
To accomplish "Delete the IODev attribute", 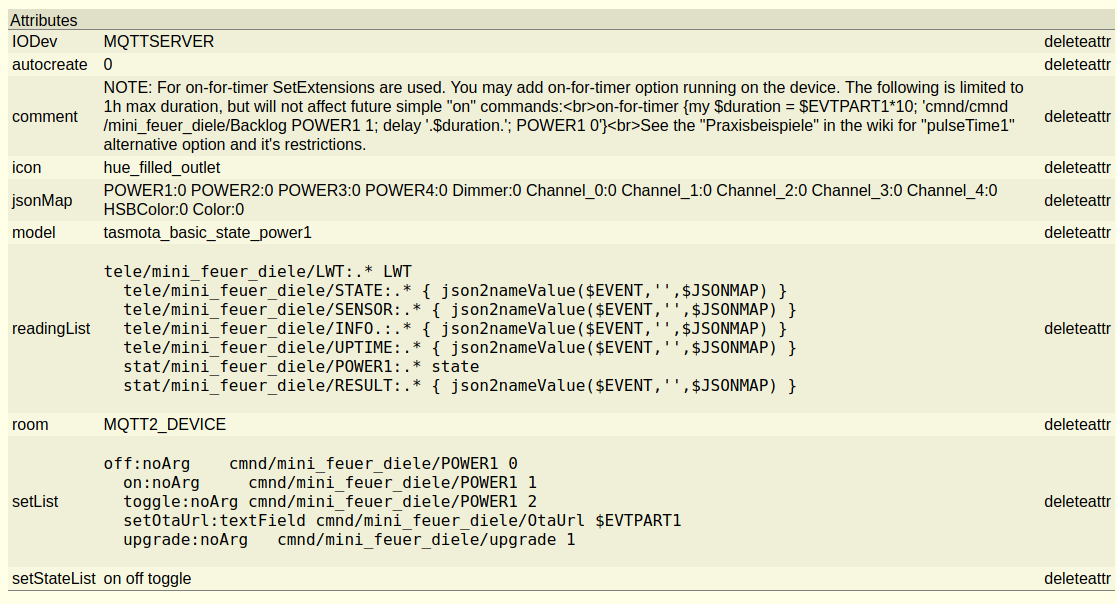I will point(1077,42).
